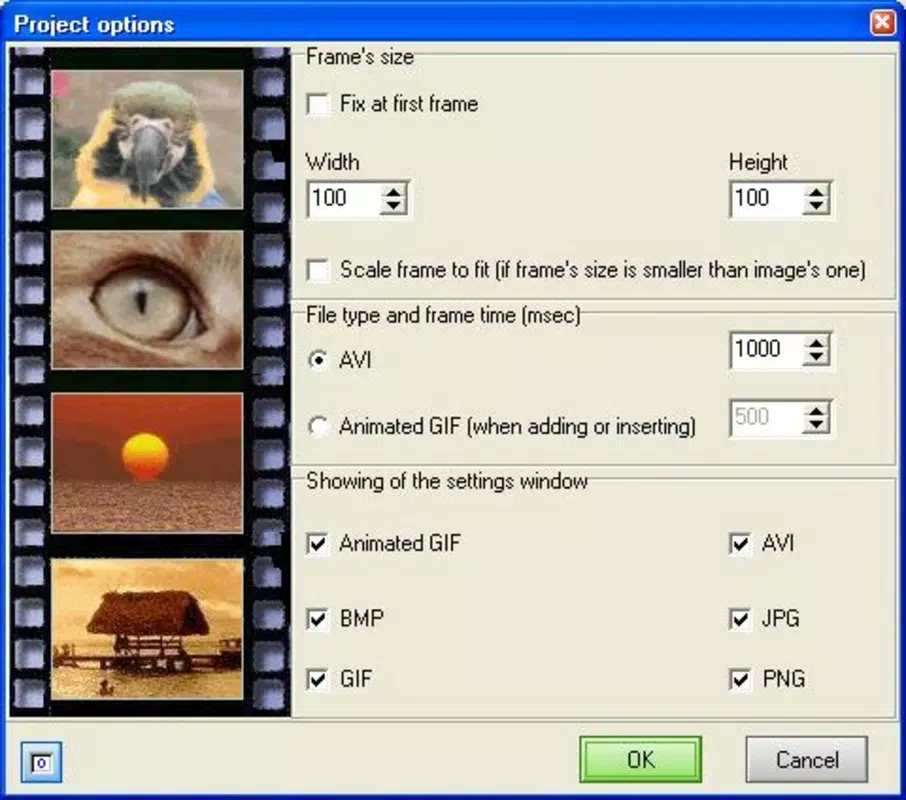The width and height of the screenshot is (906, 800).
Task: Click the GIF frame time field showing 500
Action: click(767, 418)
